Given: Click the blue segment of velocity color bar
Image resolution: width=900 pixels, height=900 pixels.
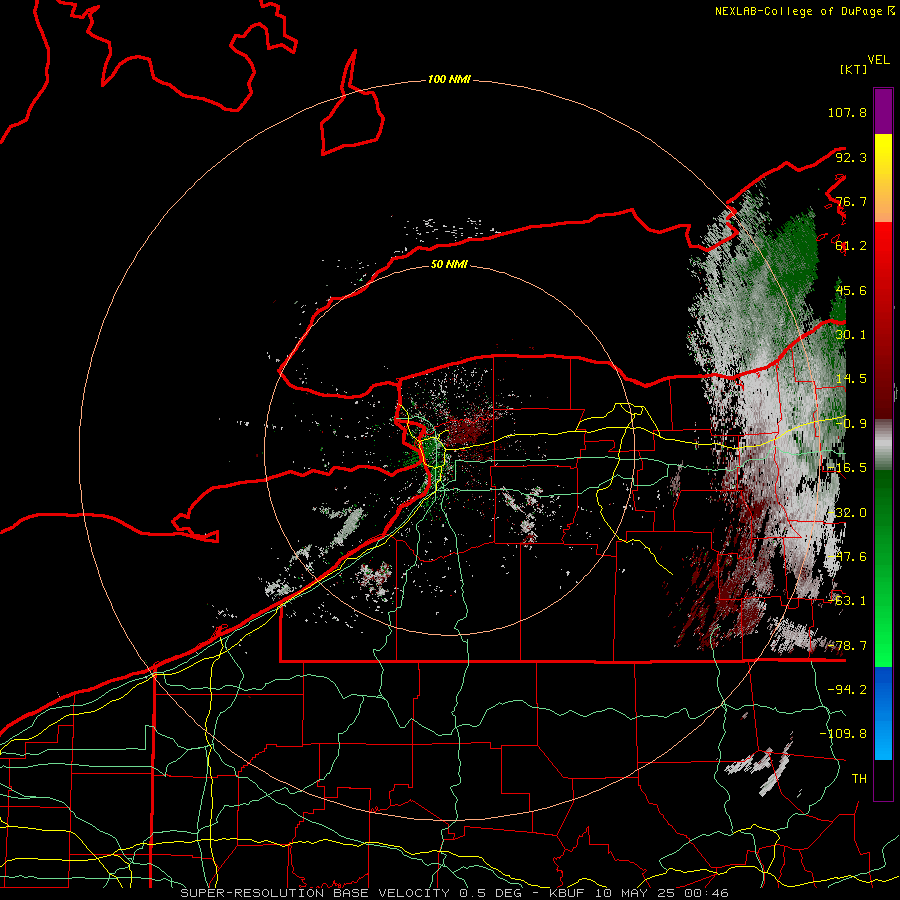Looking at the screenshot, I should 883,713.
